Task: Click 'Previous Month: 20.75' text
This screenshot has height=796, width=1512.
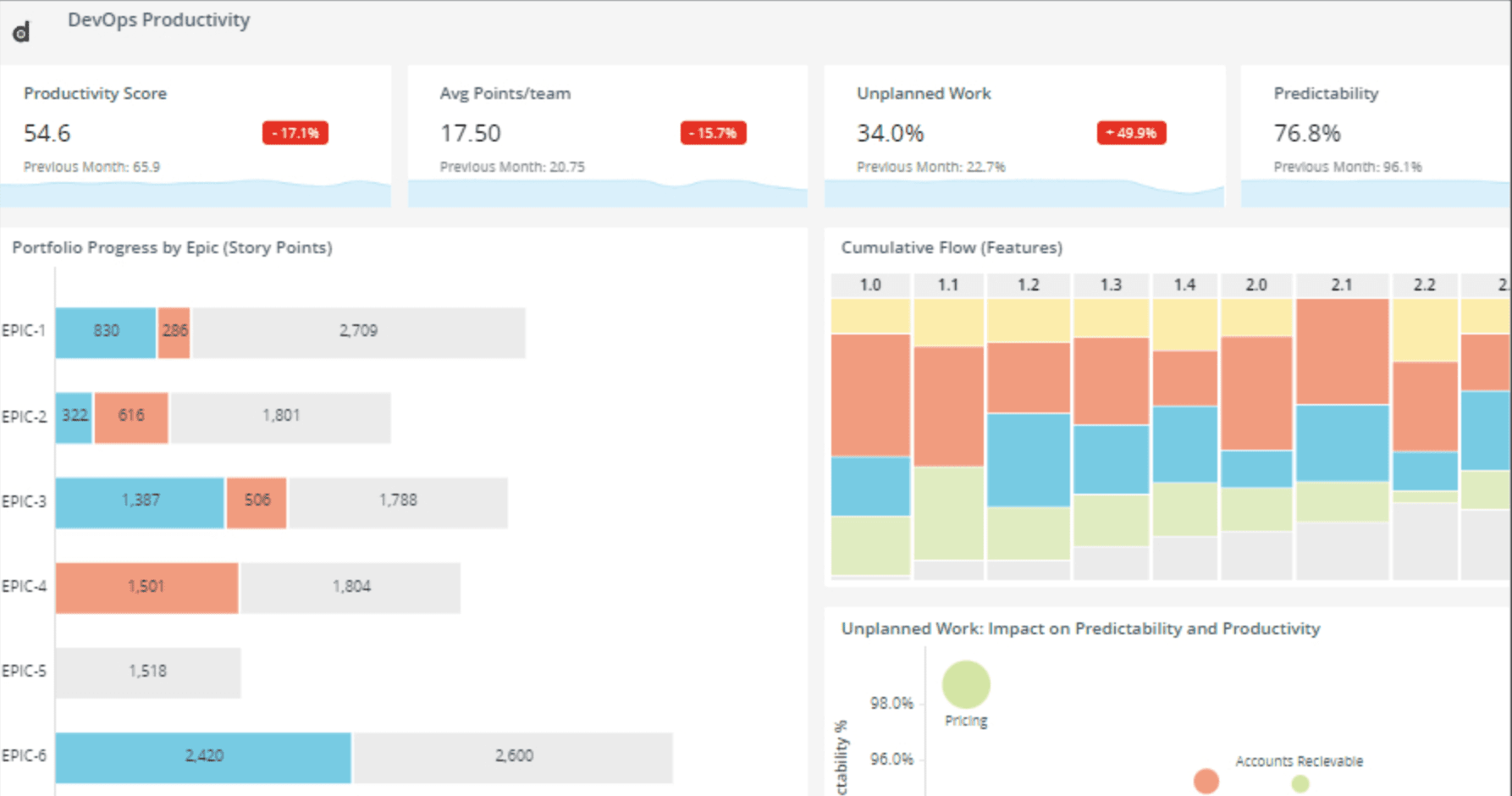Action: click(512, 167)
